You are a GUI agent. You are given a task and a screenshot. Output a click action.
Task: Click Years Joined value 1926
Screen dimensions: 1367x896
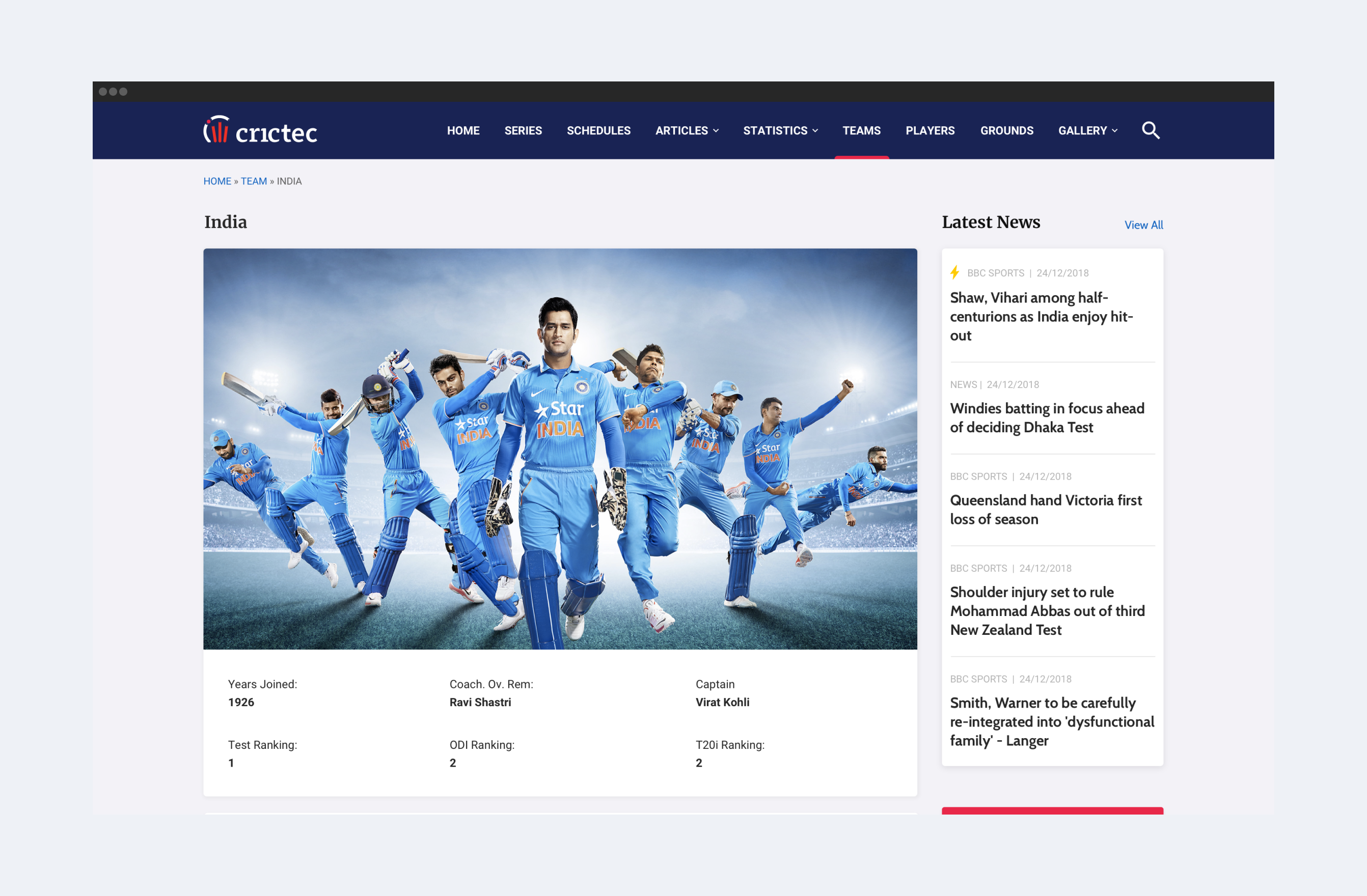241,702
